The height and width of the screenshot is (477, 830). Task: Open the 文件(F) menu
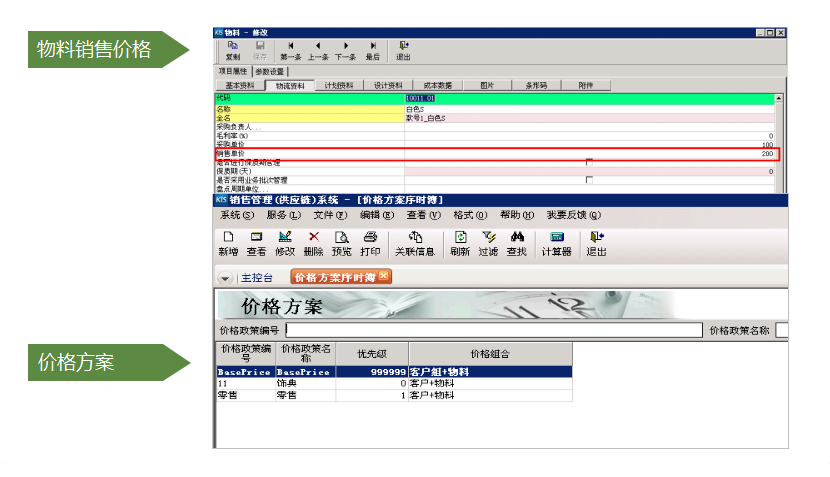329,215
